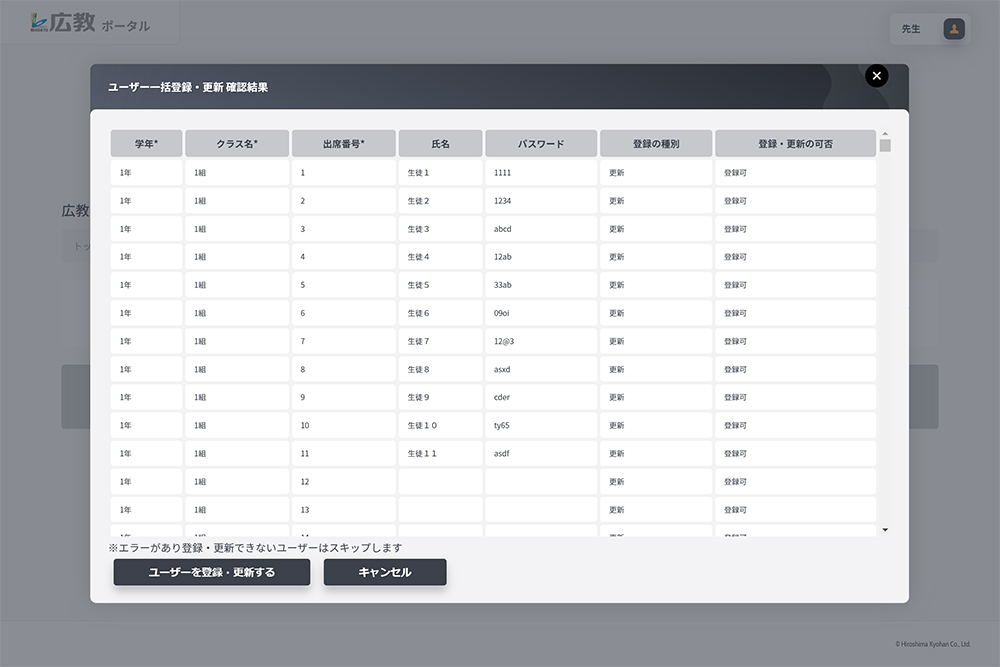
Task: Click the 登録・更新の可否 column header
Action: point(795,143)
